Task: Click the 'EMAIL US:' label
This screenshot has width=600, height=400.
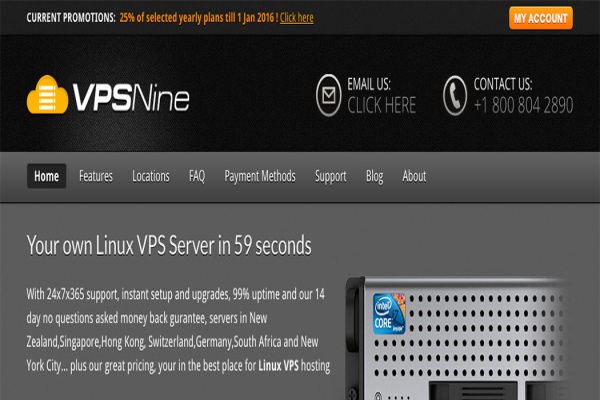Action: pyautogui.click(x=369, y=84)
